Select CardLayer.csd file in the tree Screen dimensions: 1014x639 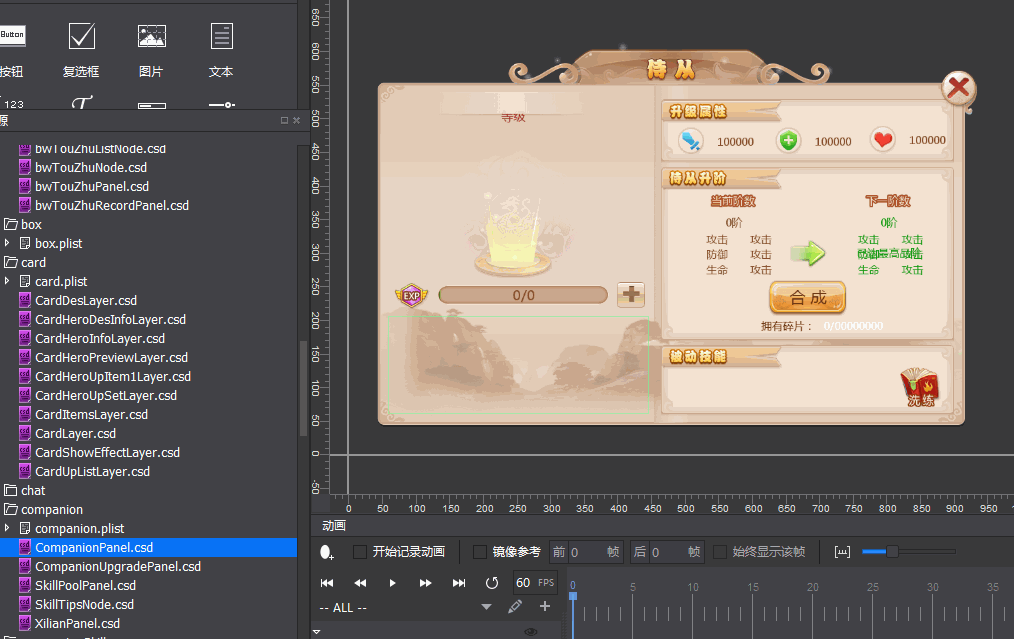click(x=75, y=433)
